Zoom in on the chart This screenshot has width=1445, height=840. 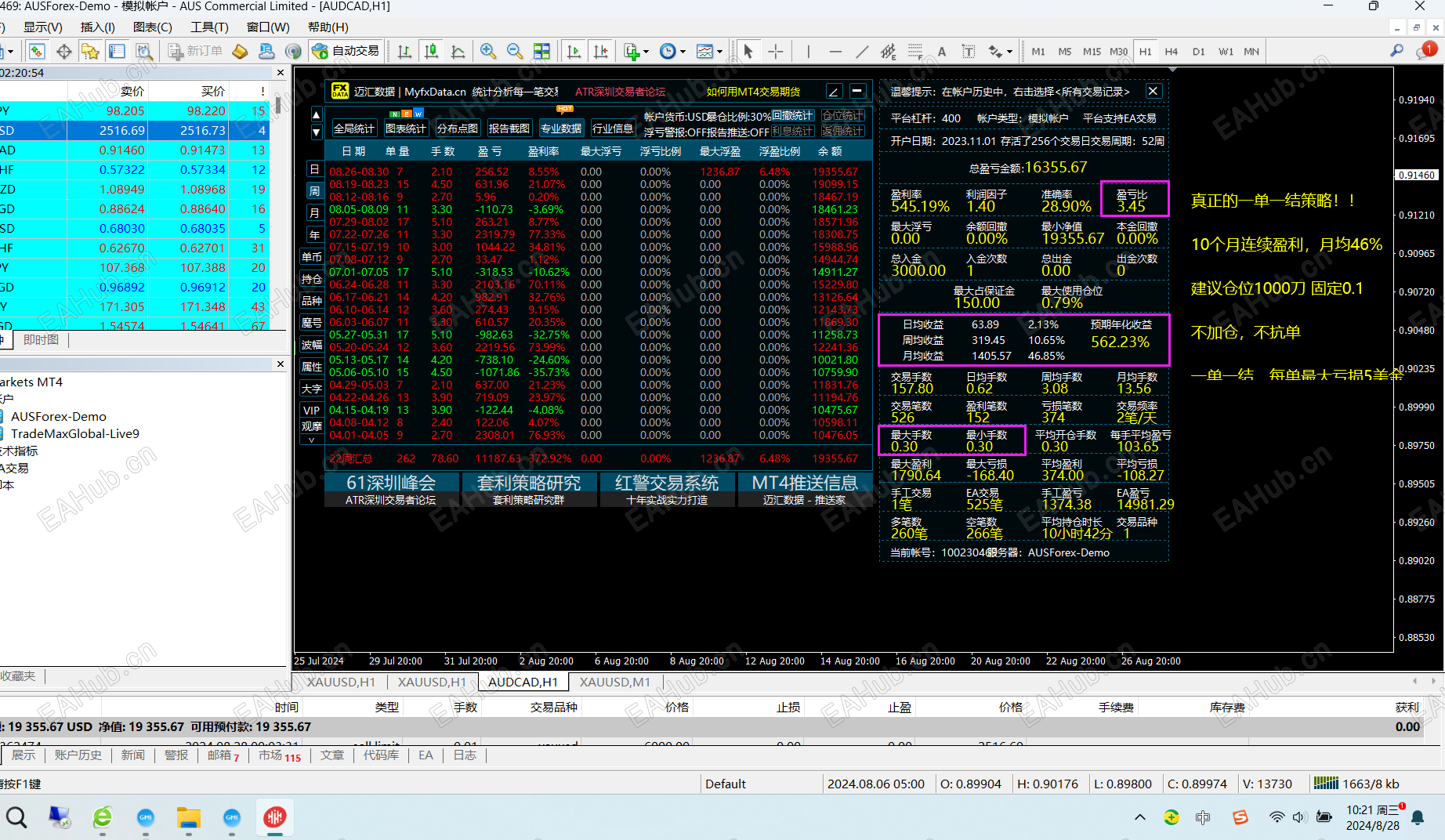(488, 52)
